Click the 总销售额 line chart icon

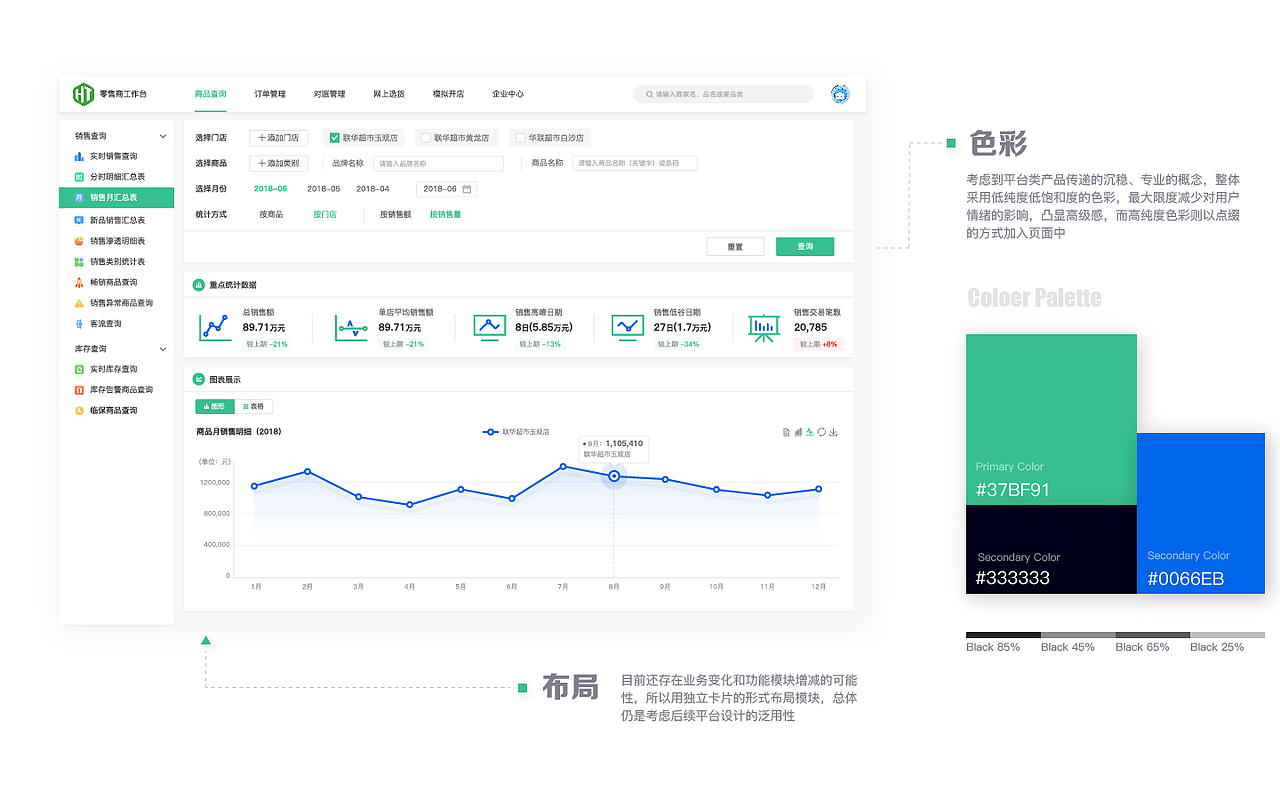pos(215,328)
